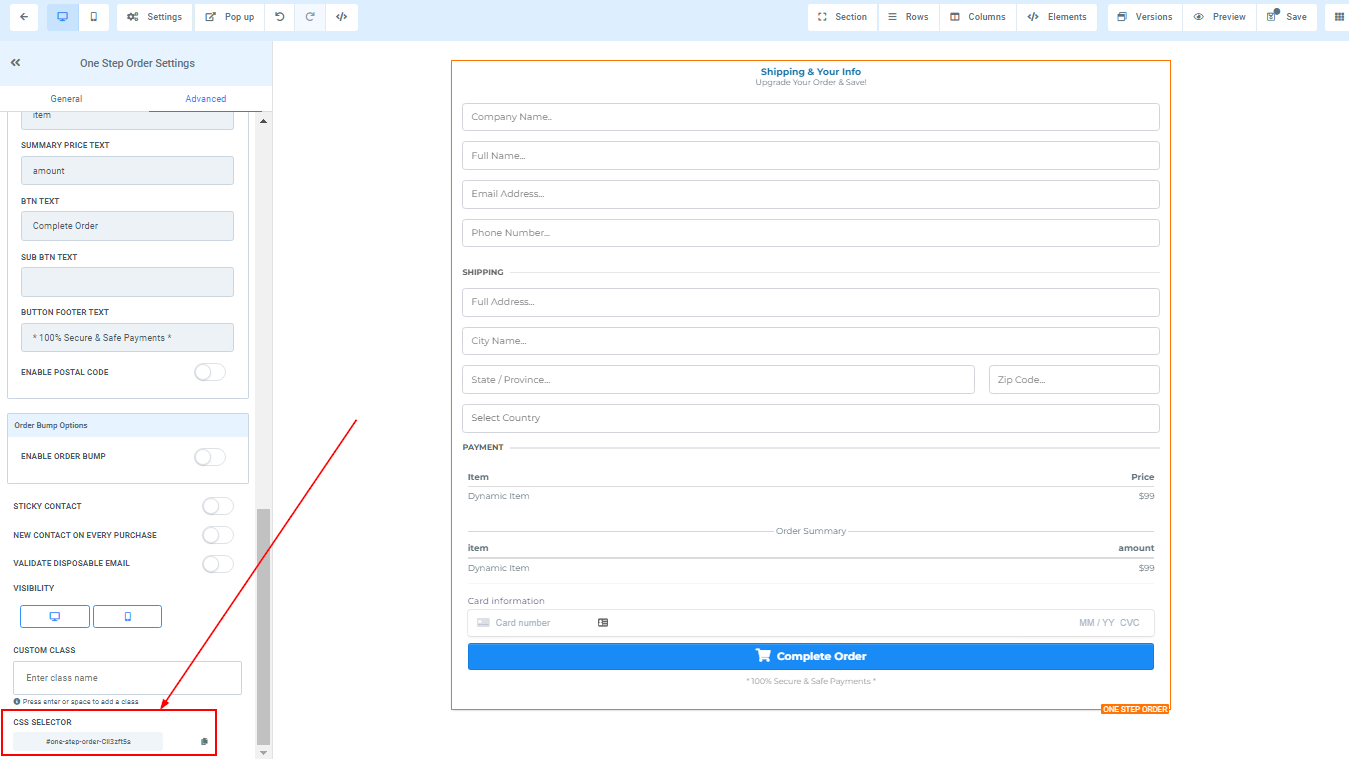
Task: Open the grid apps icon
Action: (x=1339, y=17)
